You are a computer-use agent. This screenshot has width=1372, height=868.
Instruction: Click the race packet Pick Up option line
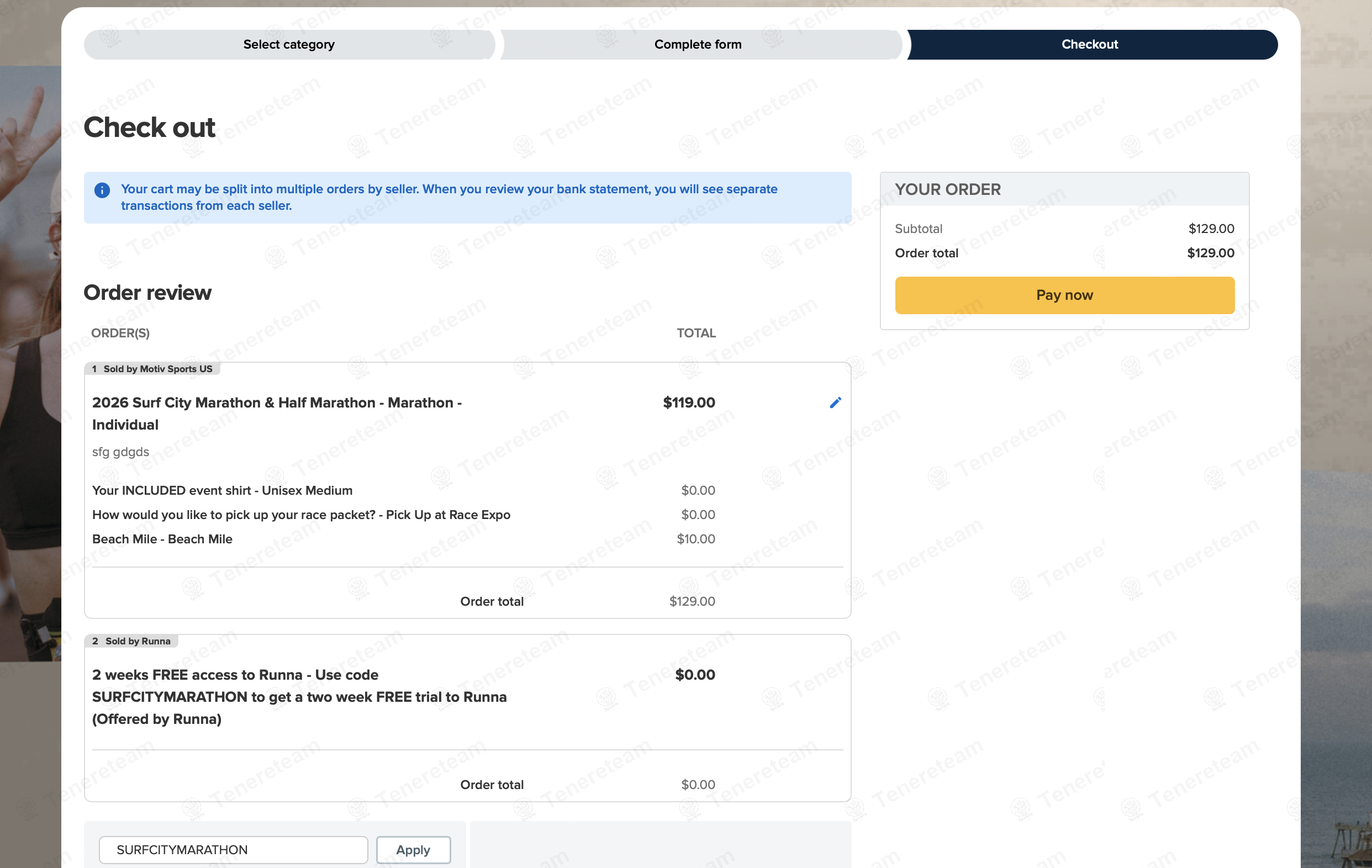tap(301, 515)
